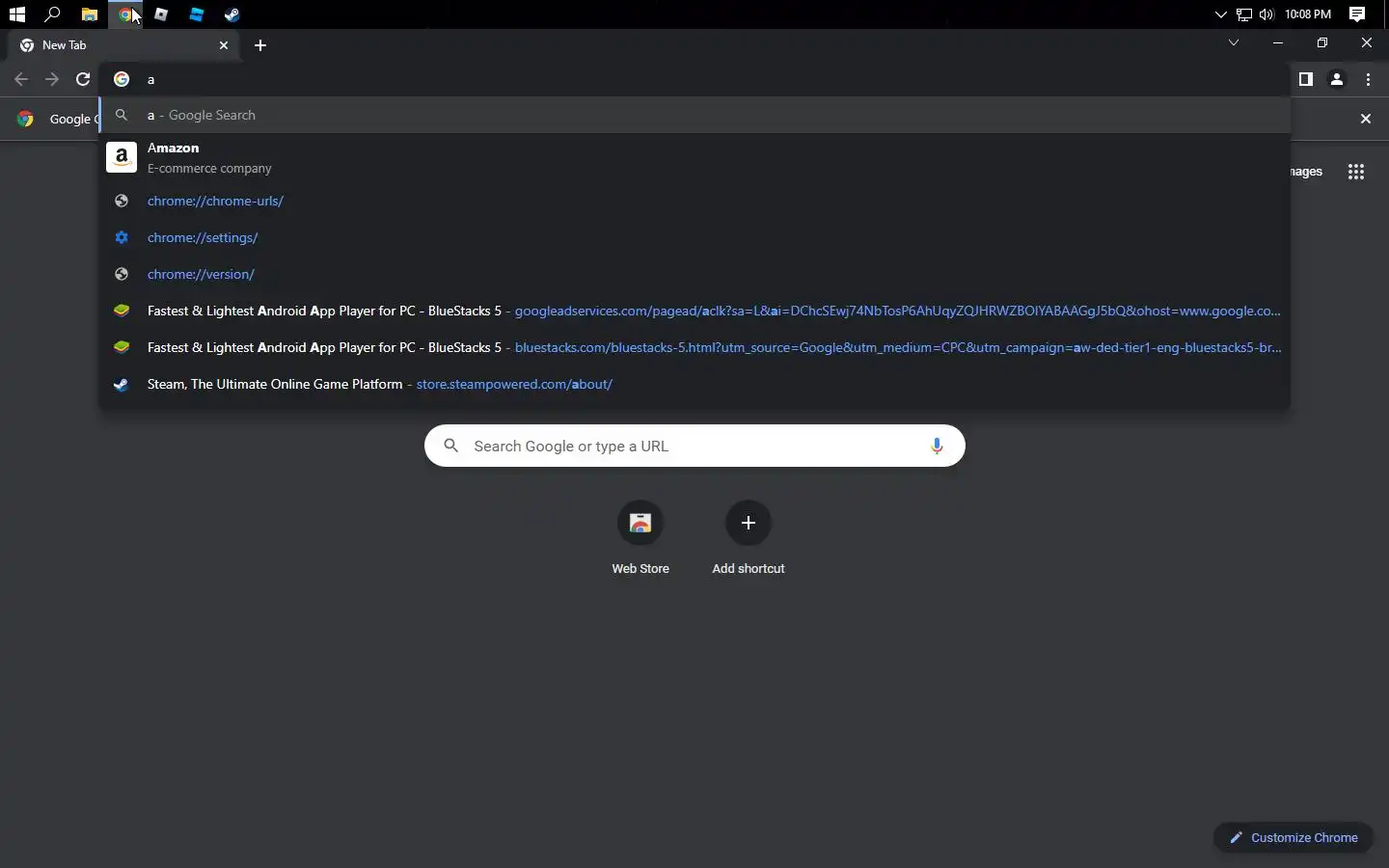Open the chrome://version/ suggestion
Viewport: 1389px width, 868px height.
pyautogui.click(x=694, y=274)
